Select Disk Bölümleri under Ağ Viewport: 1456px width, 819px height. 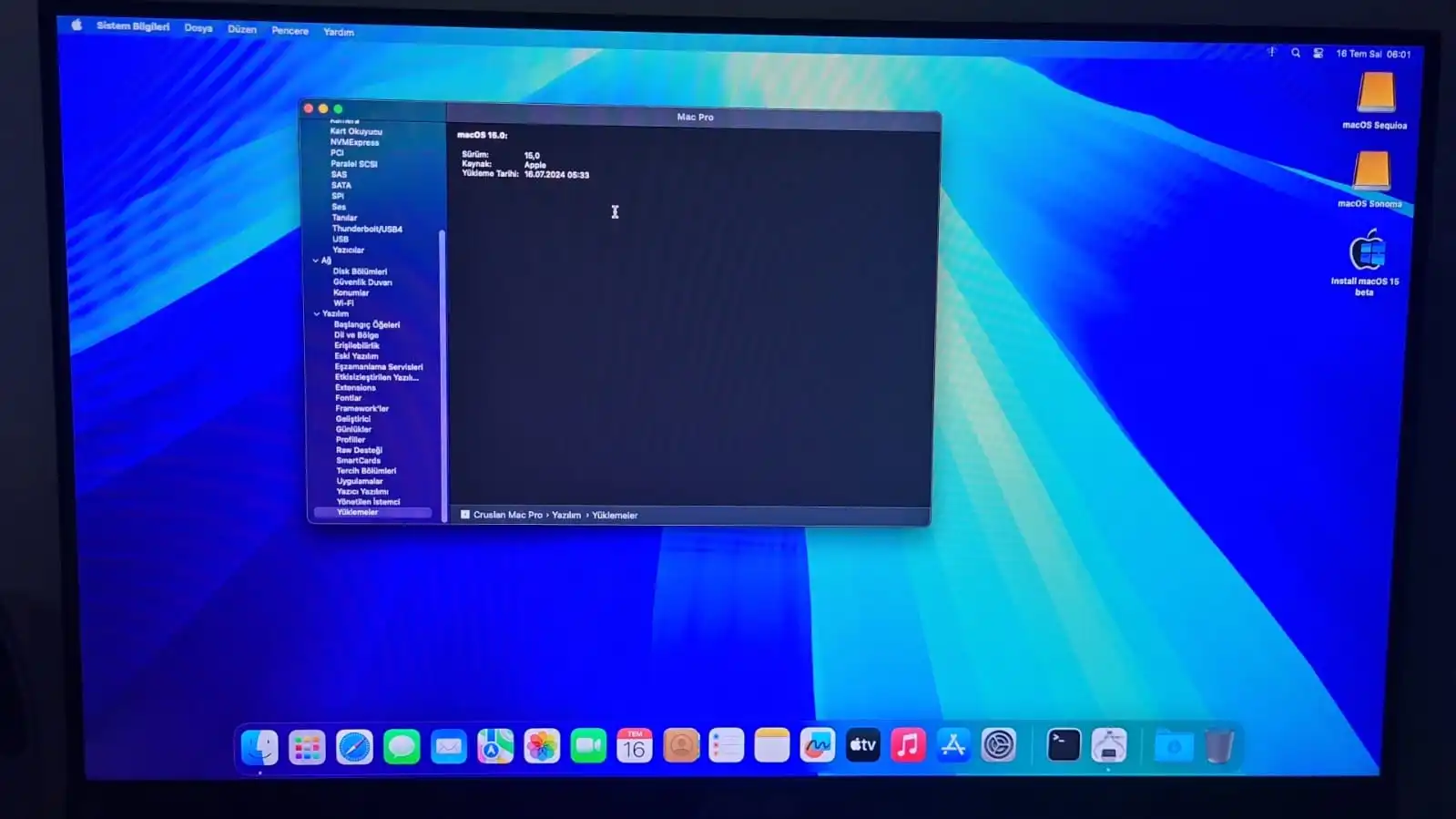[361, 271]
